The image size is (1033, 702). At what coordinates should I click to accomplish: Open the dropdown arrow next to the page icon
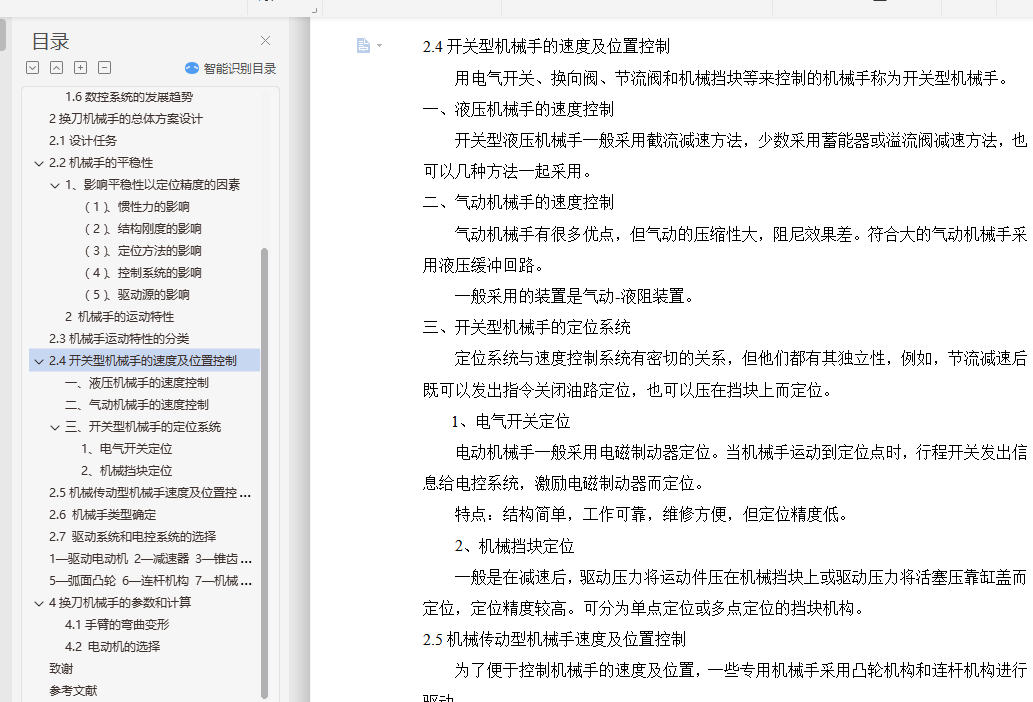[379, 45]
